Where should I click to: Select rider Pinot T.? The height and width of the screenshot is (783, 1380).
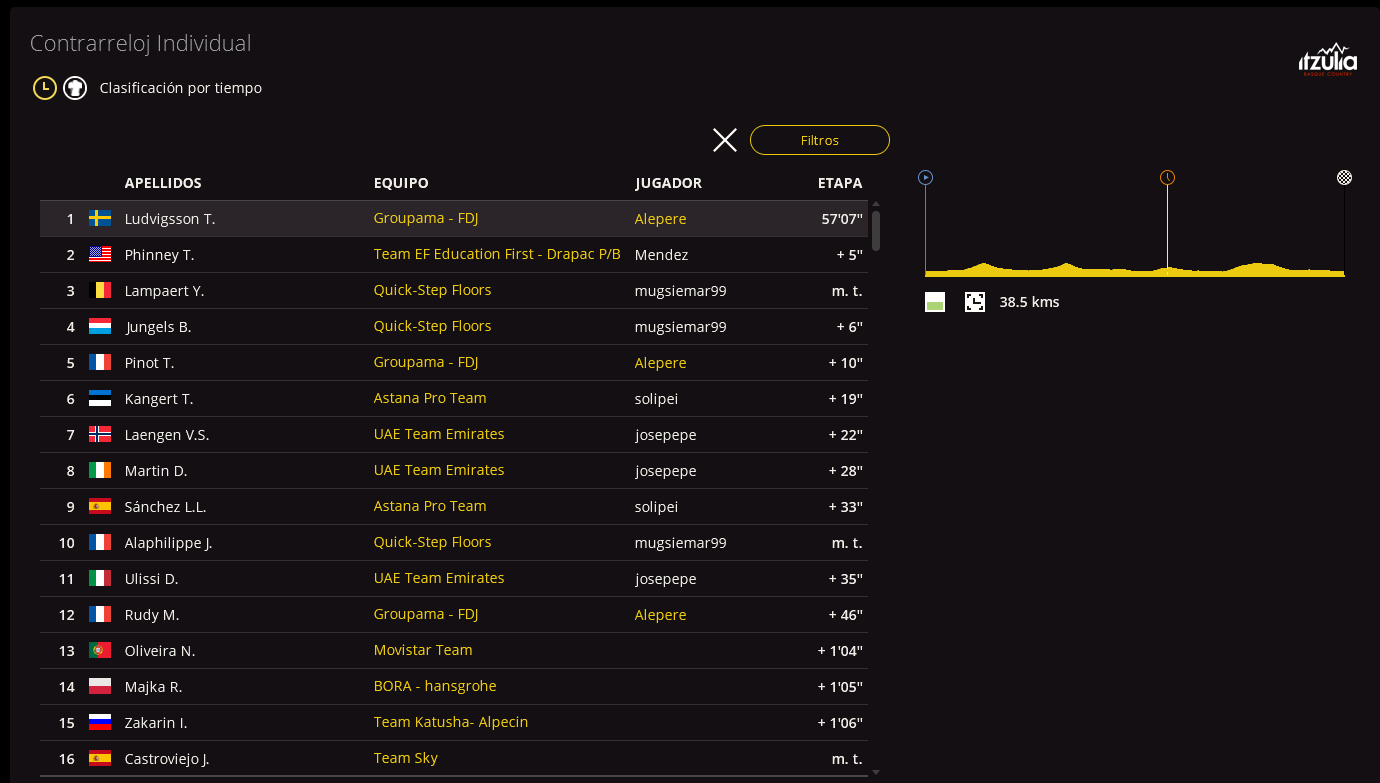coord(149,363)
